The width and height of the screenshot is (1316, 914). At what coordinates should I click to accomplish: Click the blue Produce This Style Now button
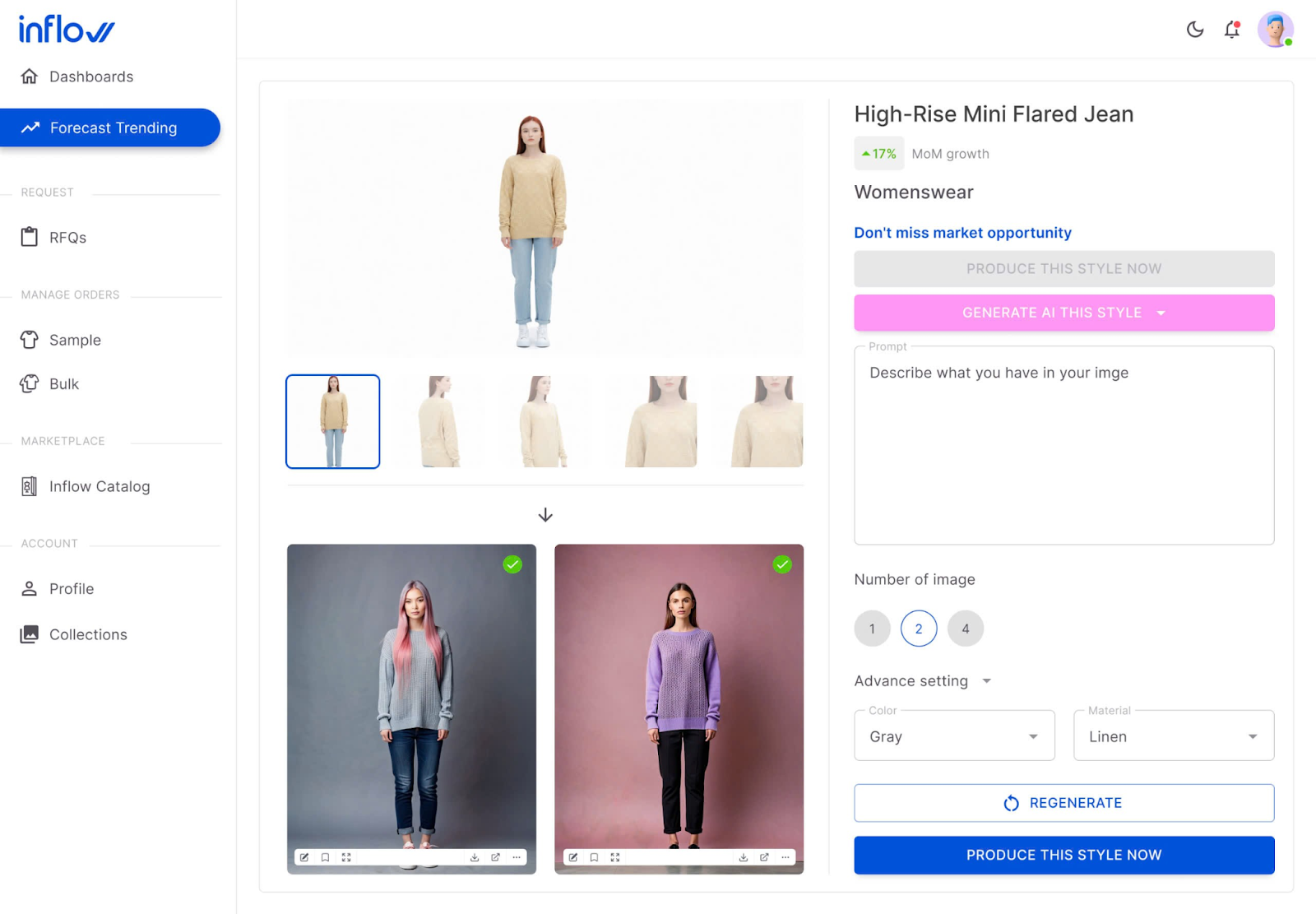coord(1064,855)
